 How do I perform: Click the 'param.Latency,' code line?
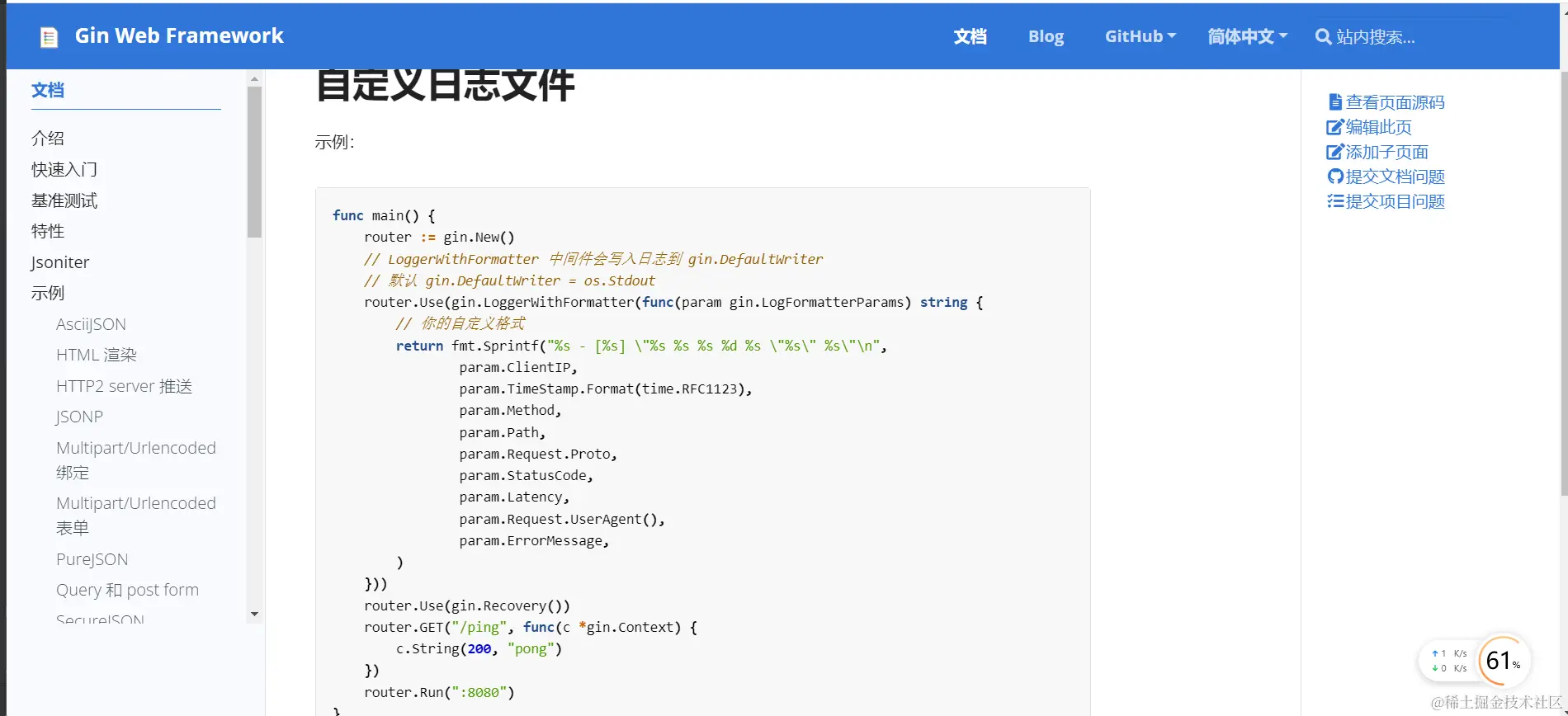(514, 497)
